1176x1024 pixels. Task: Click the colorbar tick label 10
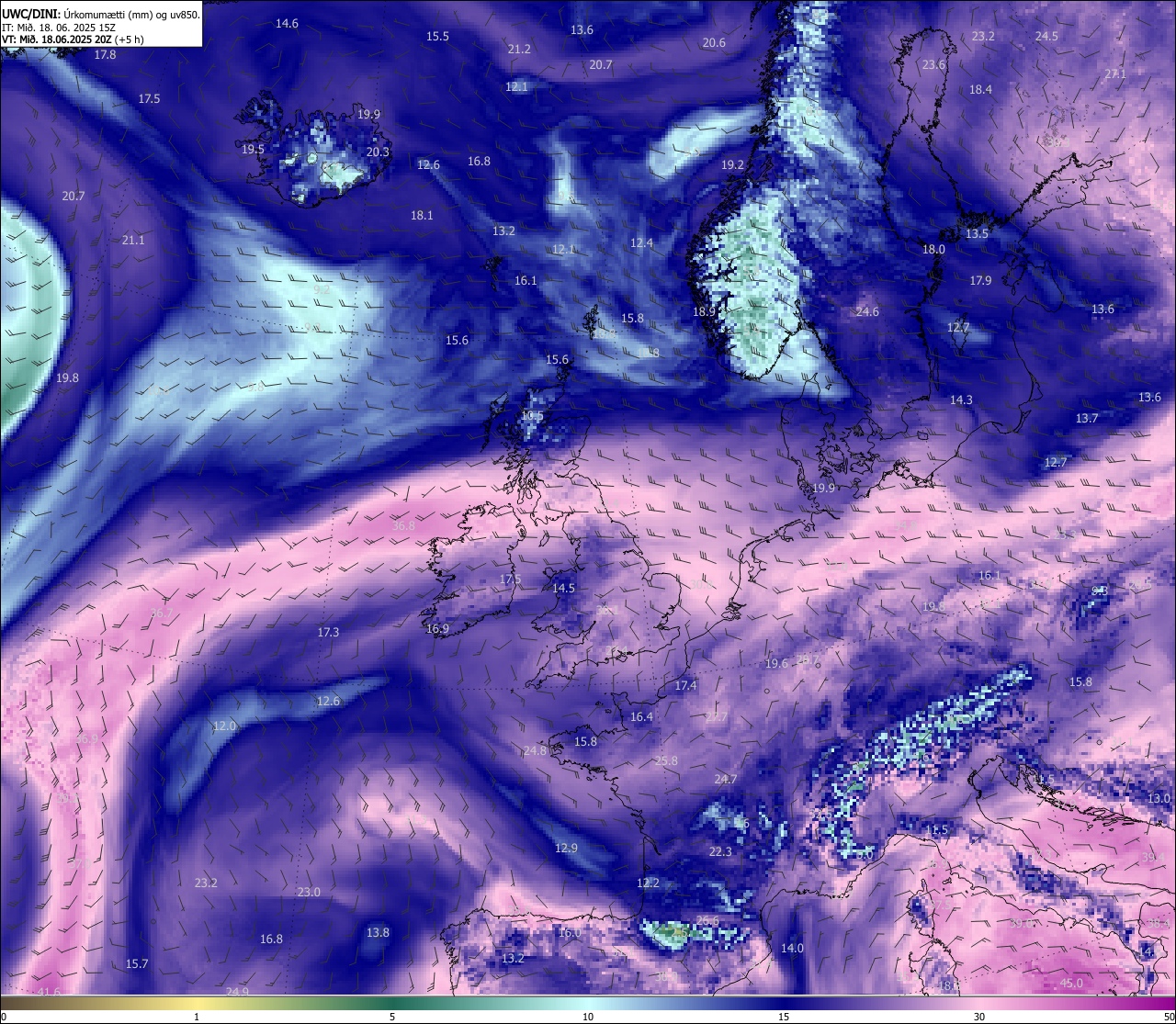pyautogui.click(x=588, y=1017)
